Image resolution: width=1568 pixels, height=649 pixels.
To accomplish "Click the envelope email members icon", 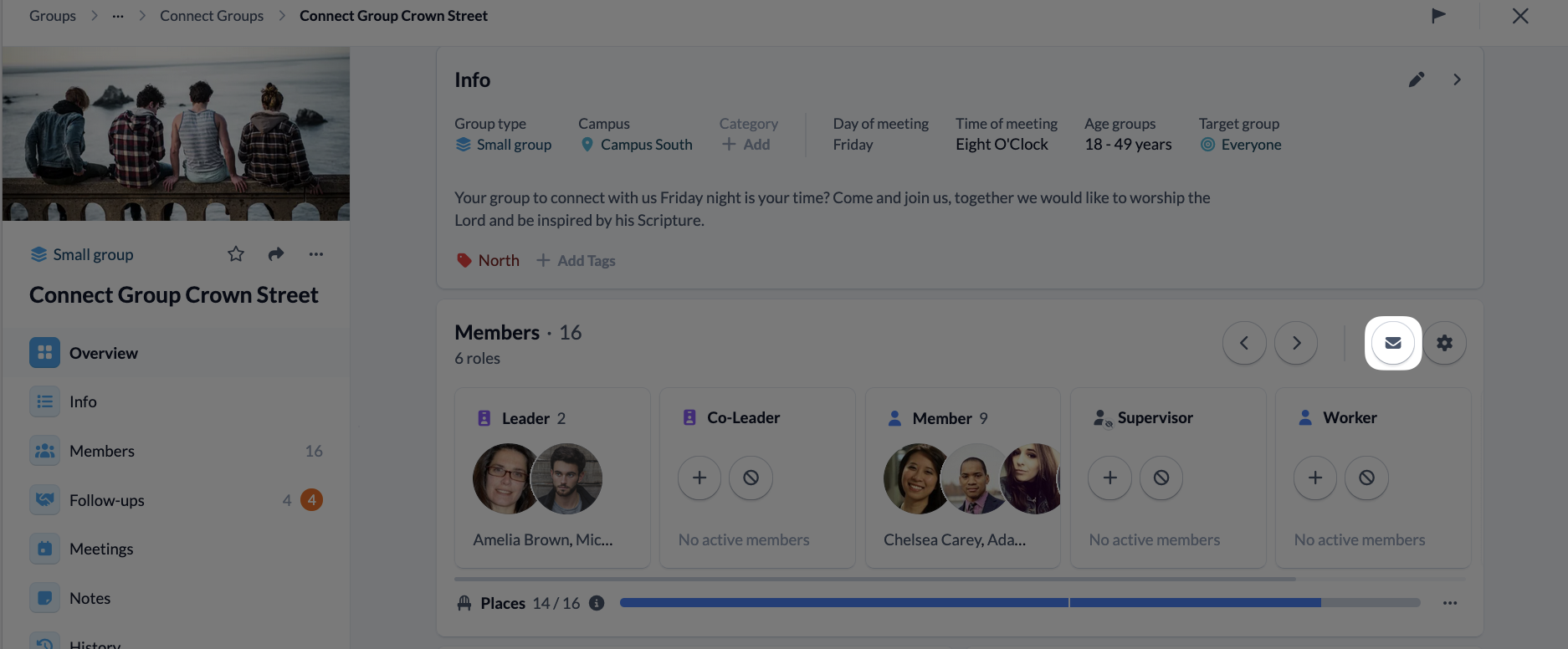I will (x=1393, y=343).
